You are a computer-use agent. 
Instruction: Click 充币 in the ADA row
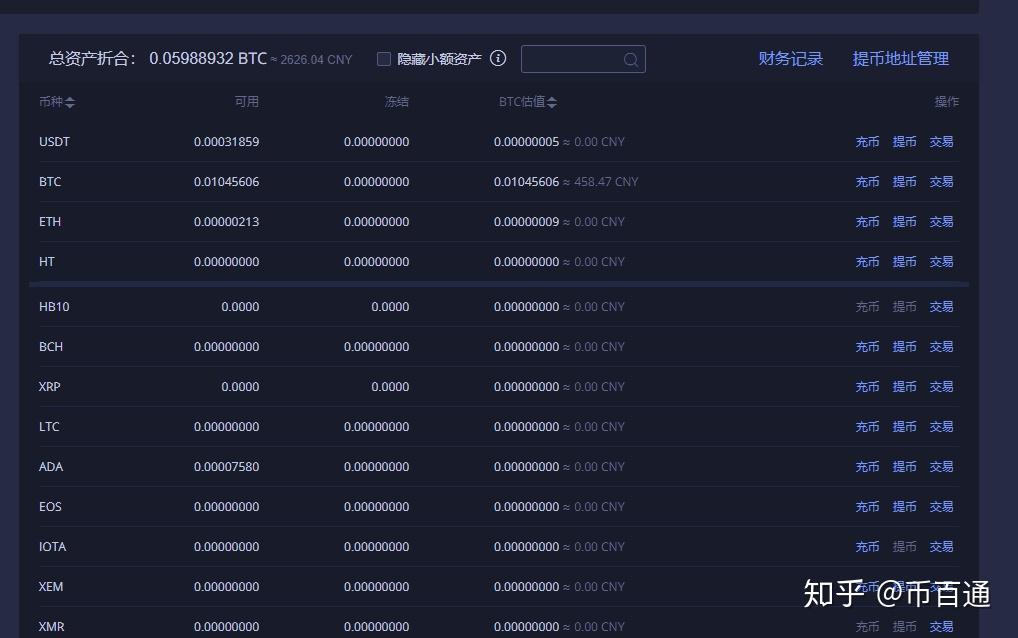tap(867, 467)
